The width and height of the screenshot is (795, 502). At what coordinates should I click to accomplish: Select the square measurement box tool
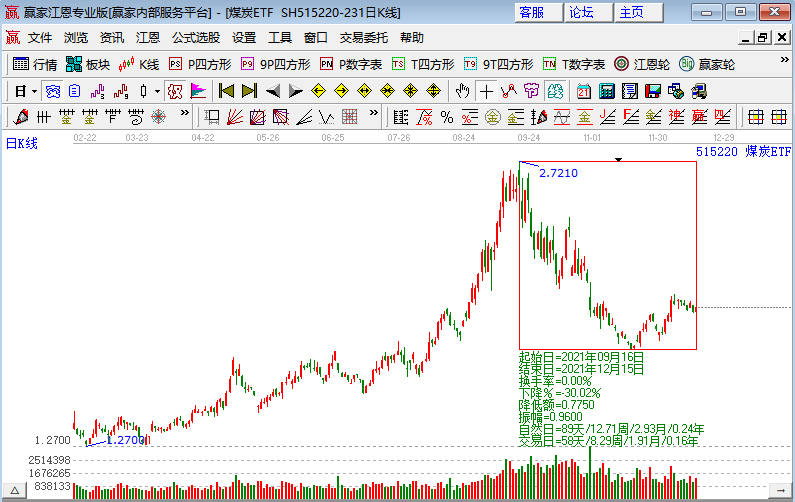click(212, 118)
